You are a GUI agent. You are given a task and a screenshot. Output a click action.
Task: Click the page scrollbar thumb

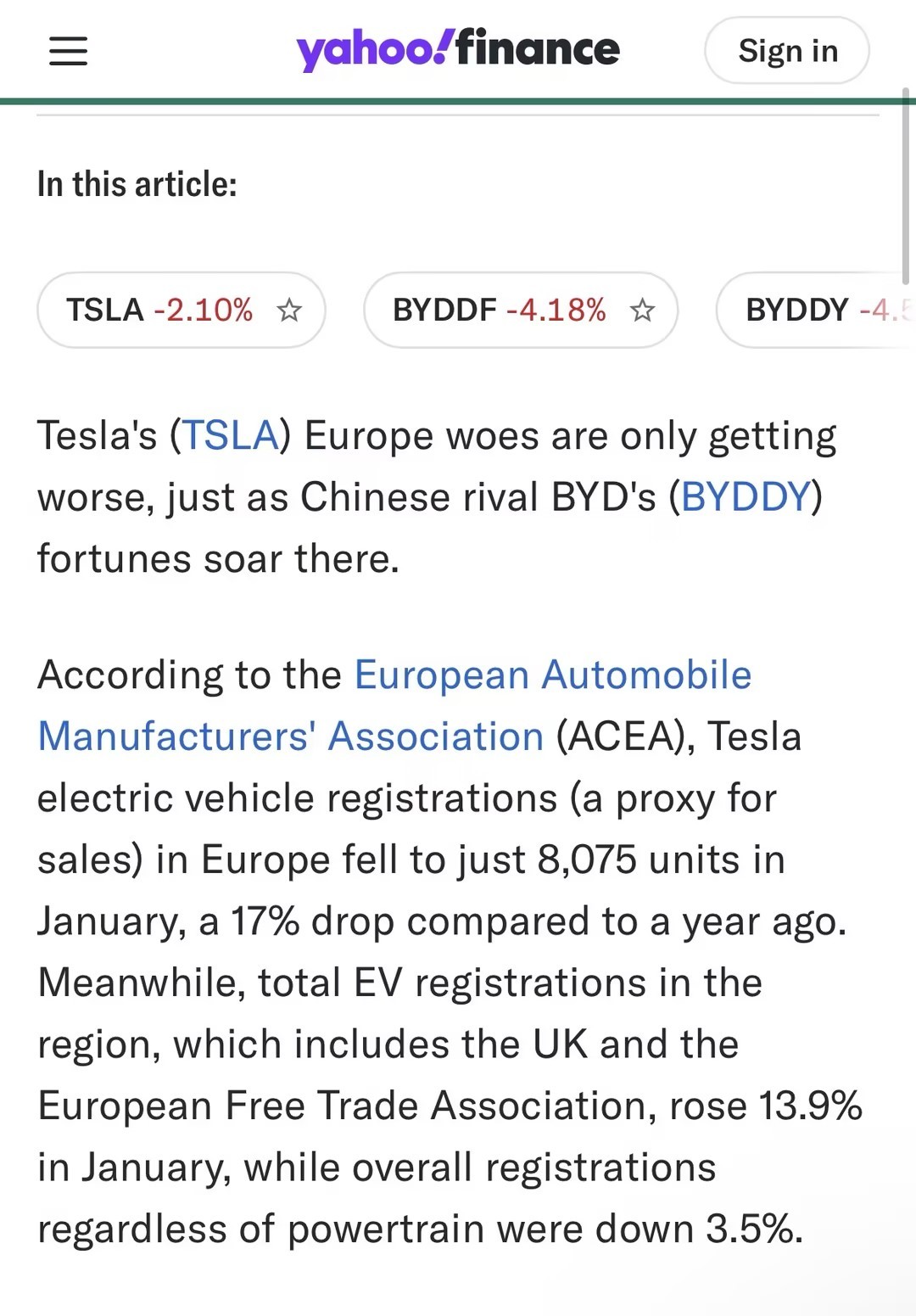point(905,187)
